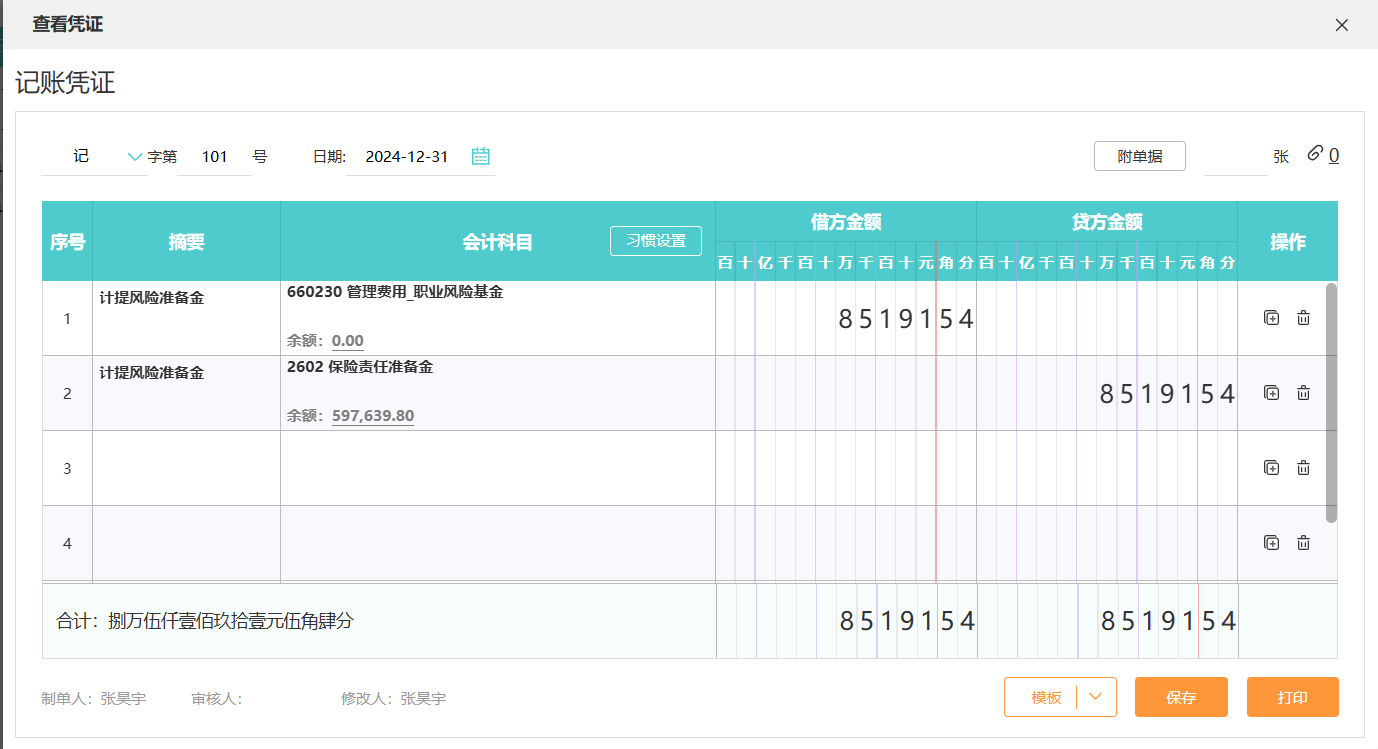
Task: Open the 模板 dropdown arrow
Action: point(1096,697)
